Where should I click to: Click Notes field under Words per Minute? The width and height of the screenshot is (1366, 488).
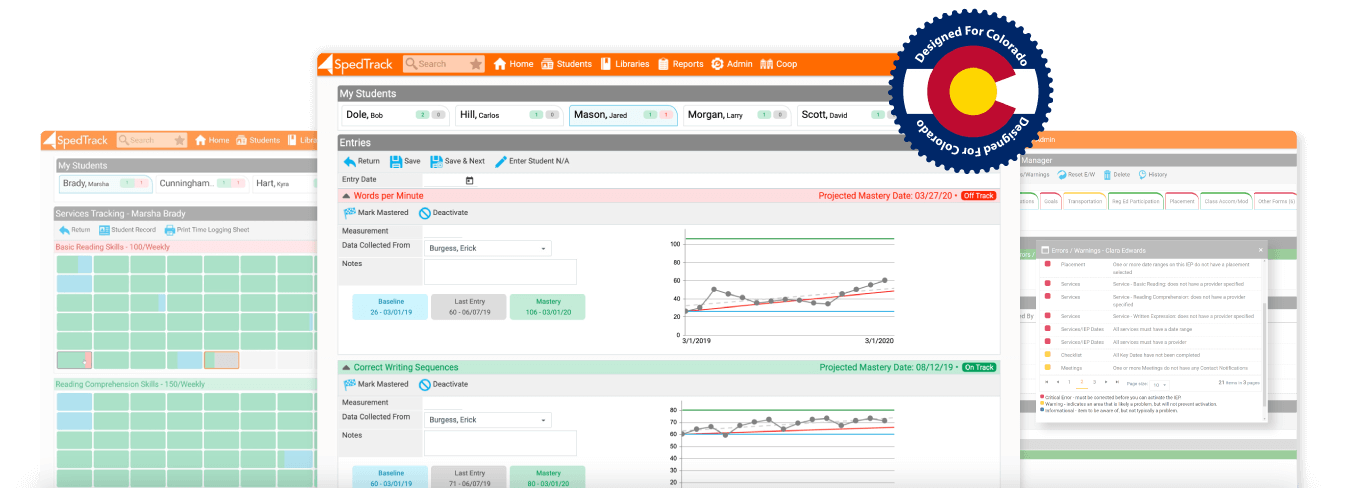[500, 272]
